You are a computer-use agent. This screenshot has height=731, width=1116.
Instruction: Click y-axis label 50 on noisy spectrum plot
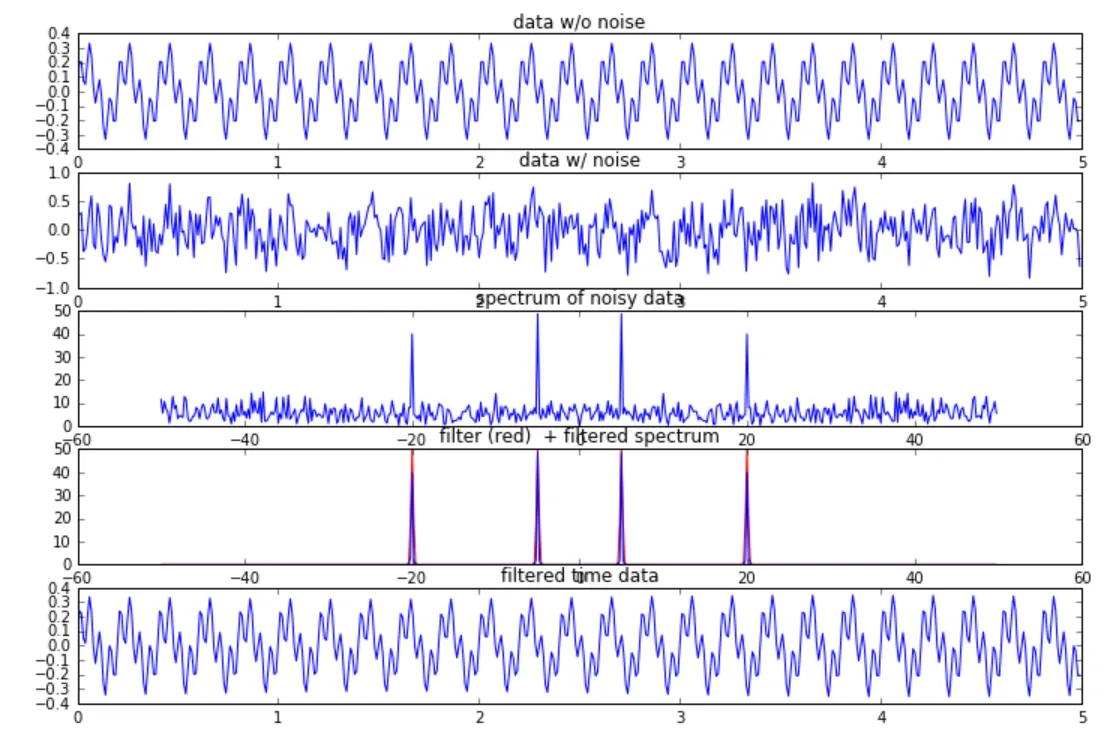pos(62,311)
